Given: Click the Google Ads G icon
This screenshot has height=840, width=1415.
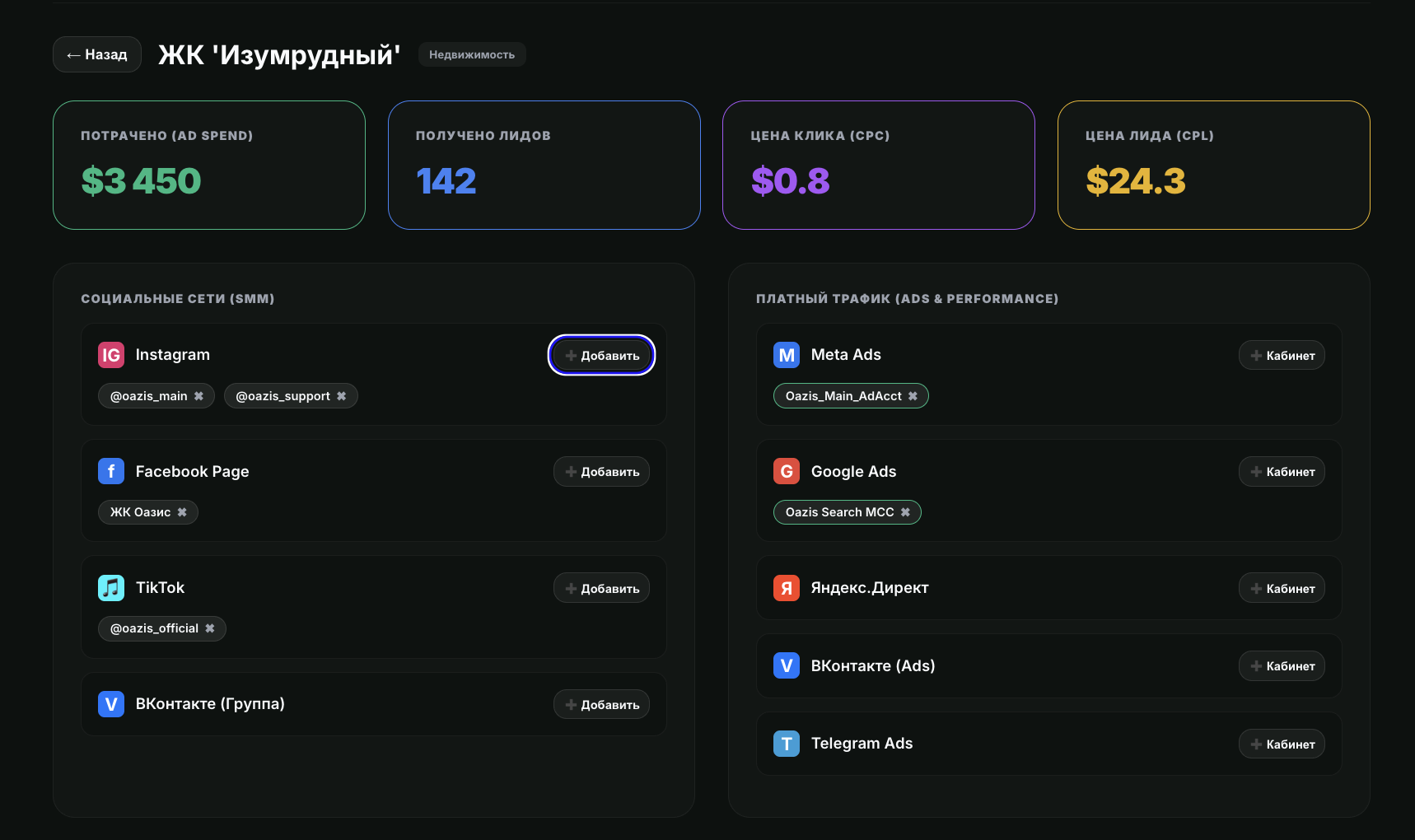Looking at the screenshot, I should point(787,471).
